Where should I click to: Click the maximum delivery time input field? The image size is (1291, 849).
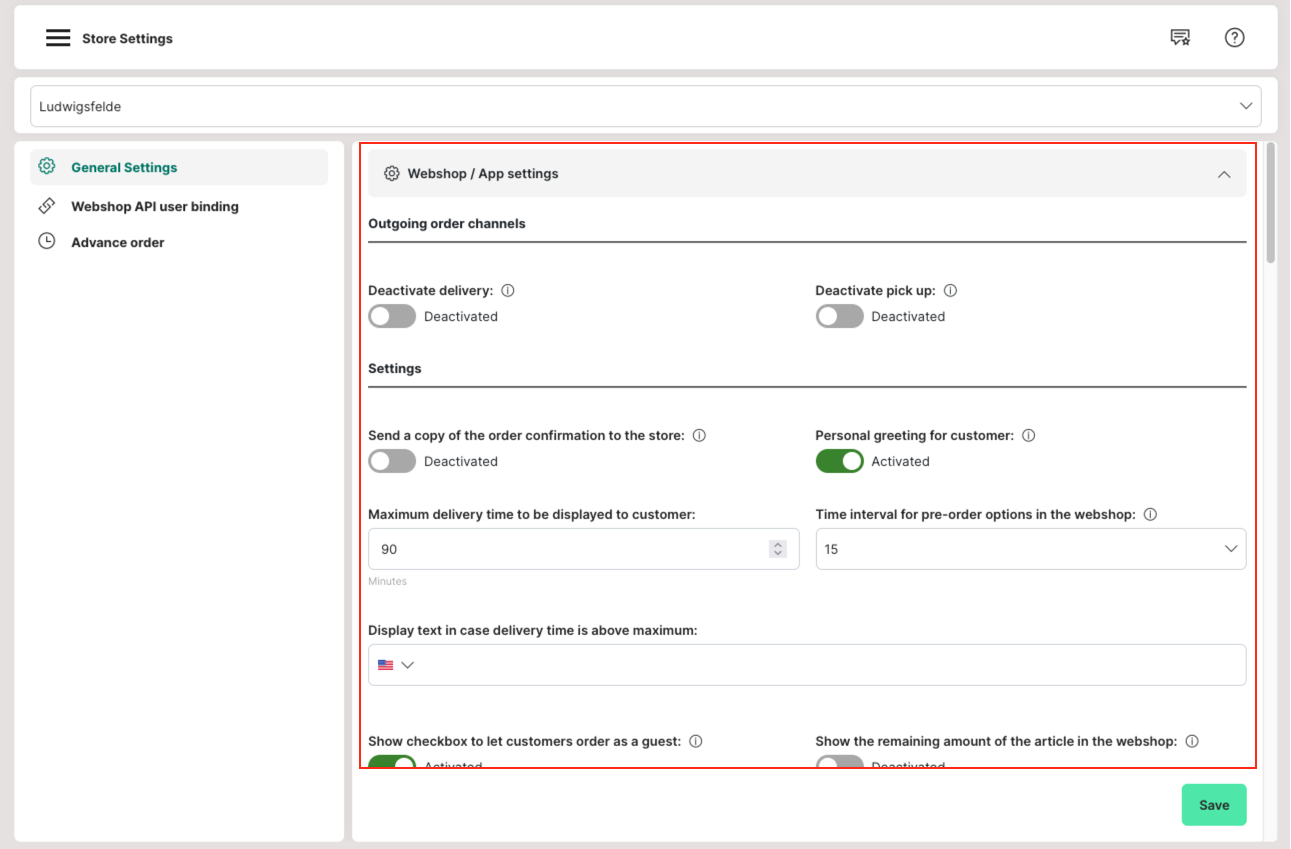(565, 549)
